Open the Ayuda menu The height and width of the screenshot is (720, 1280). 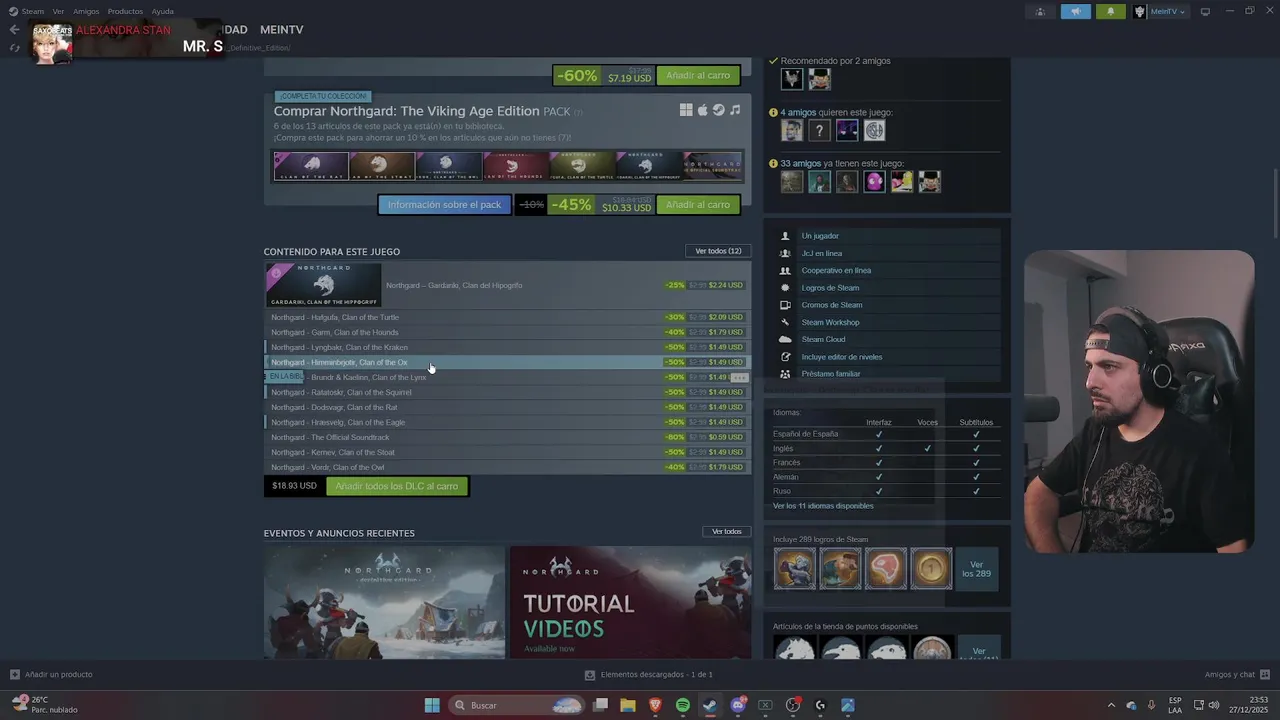coord(162,11)
